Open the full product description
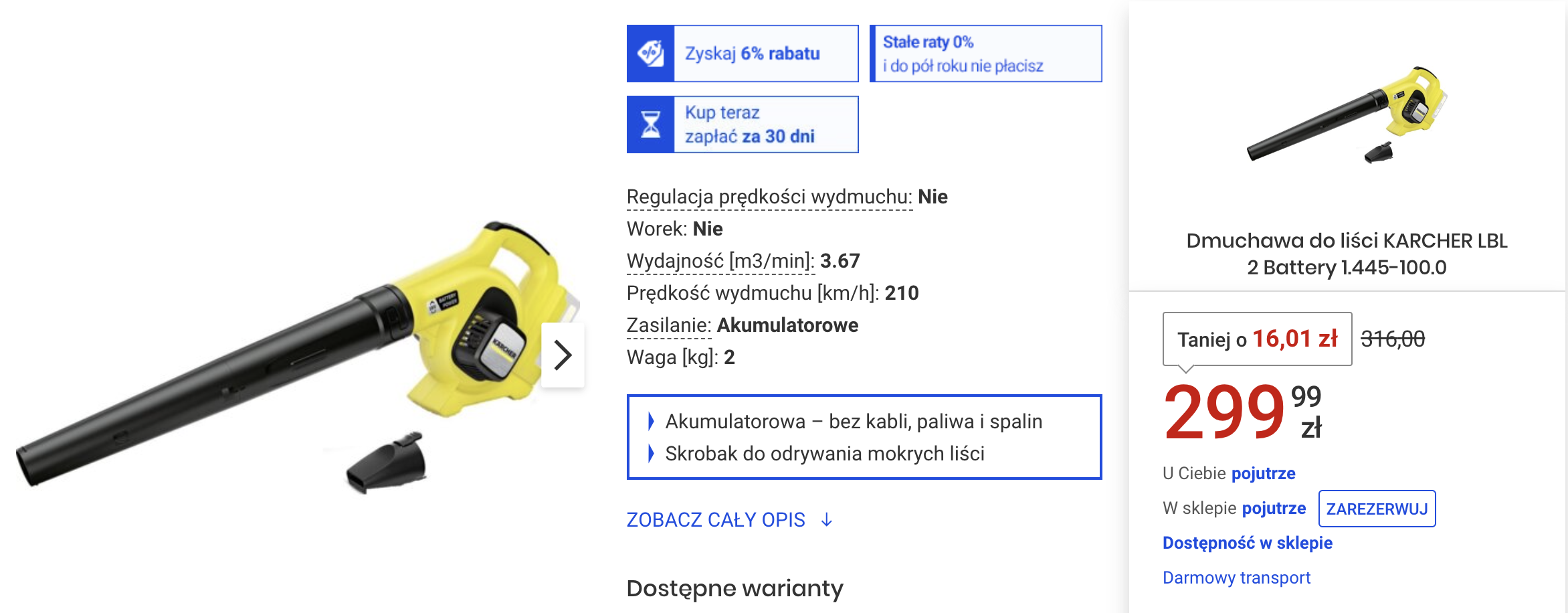Screen dimensions: 1568x613 coord(716,519)
